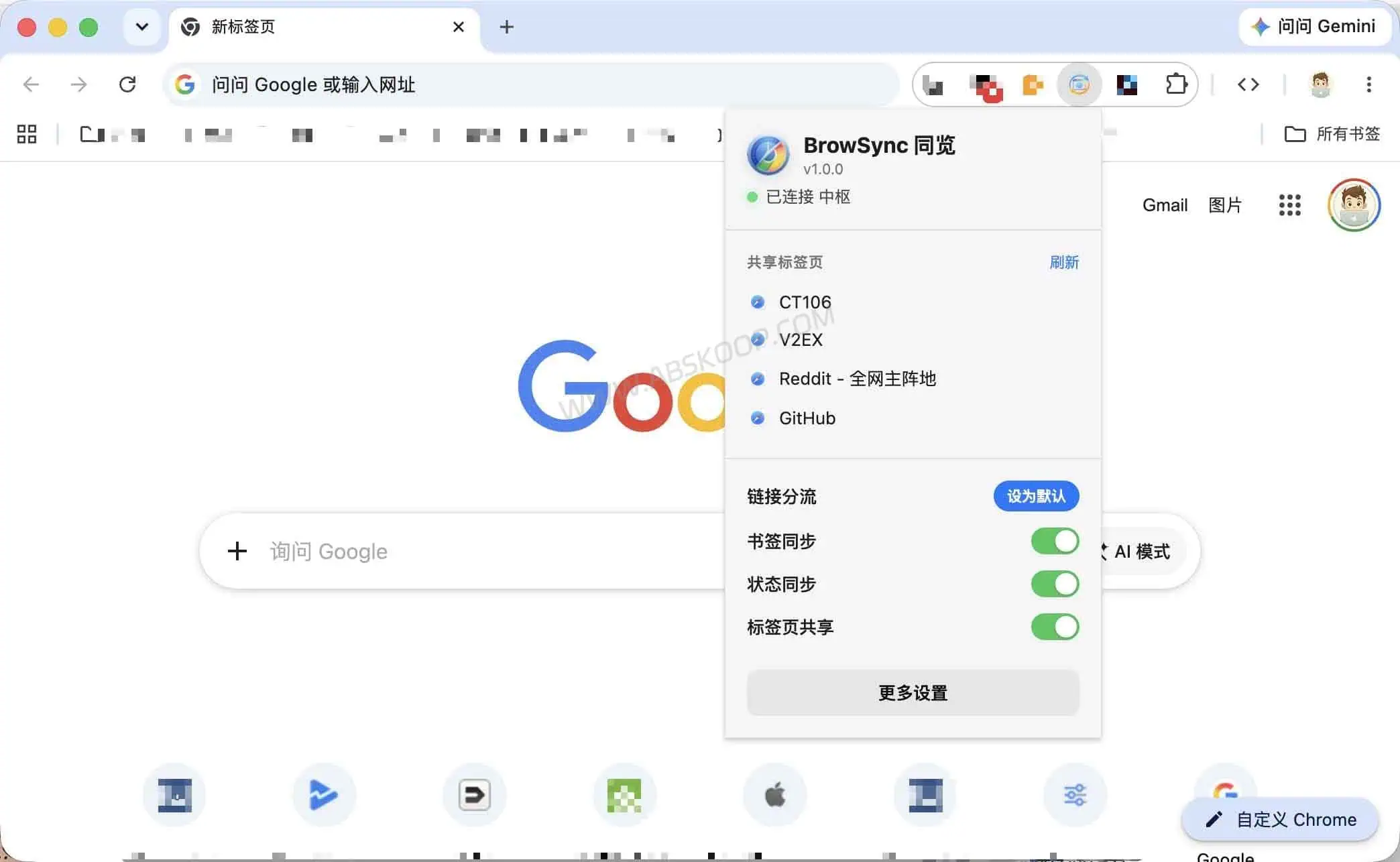Open the tab search dropdown arrow

[142, 27]
